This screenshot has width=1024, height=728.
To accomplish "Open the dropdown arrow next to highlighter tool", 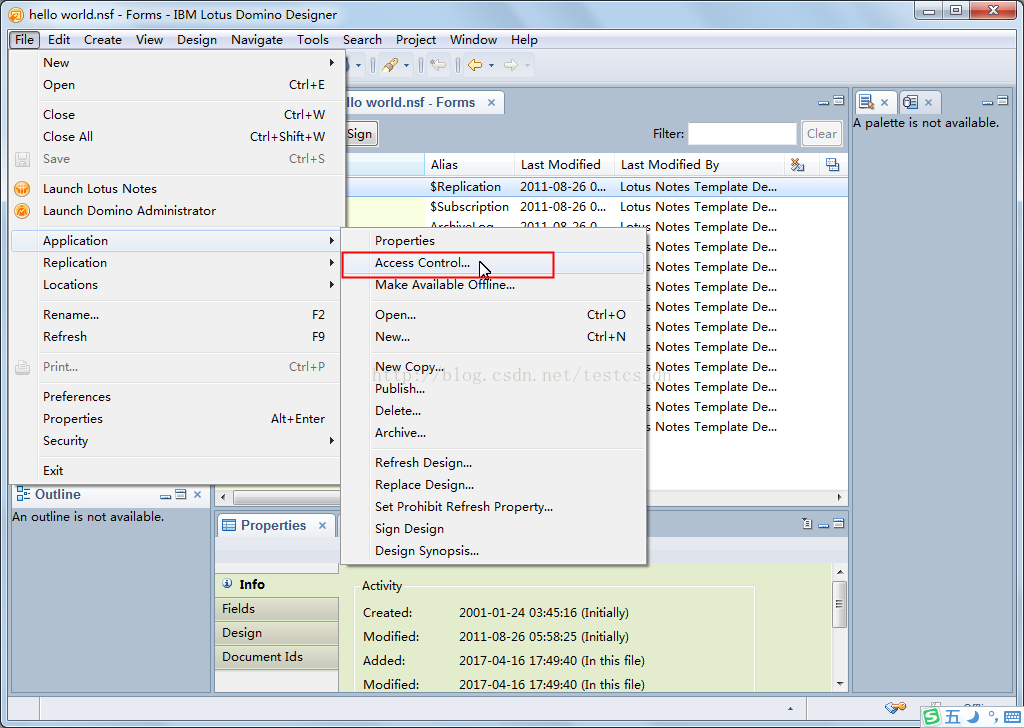I will pos(406,65).
